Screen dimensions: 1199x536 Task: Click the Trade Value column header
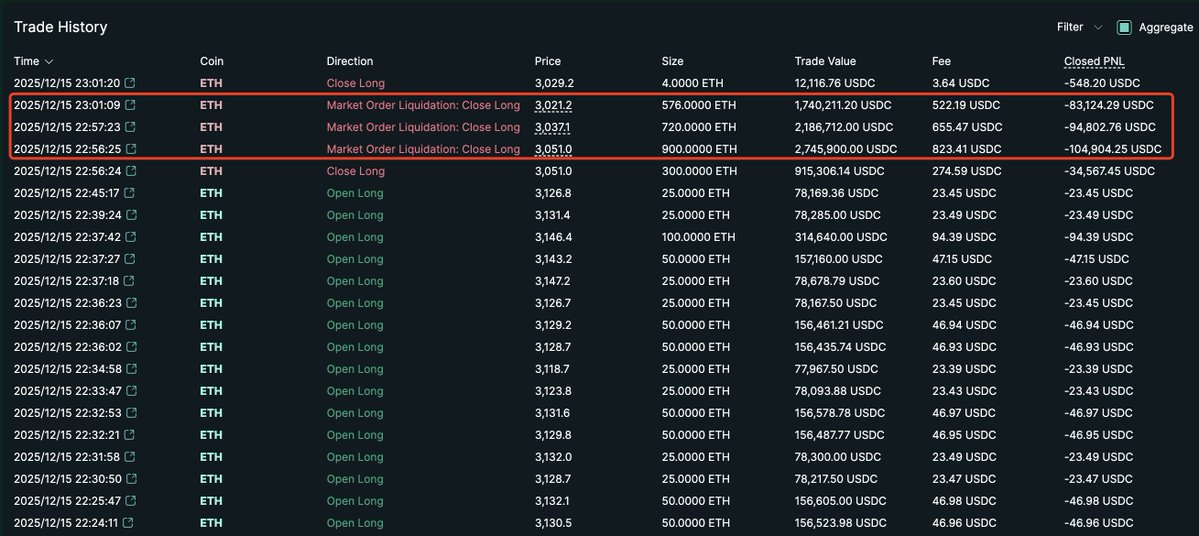click(825, 62)
